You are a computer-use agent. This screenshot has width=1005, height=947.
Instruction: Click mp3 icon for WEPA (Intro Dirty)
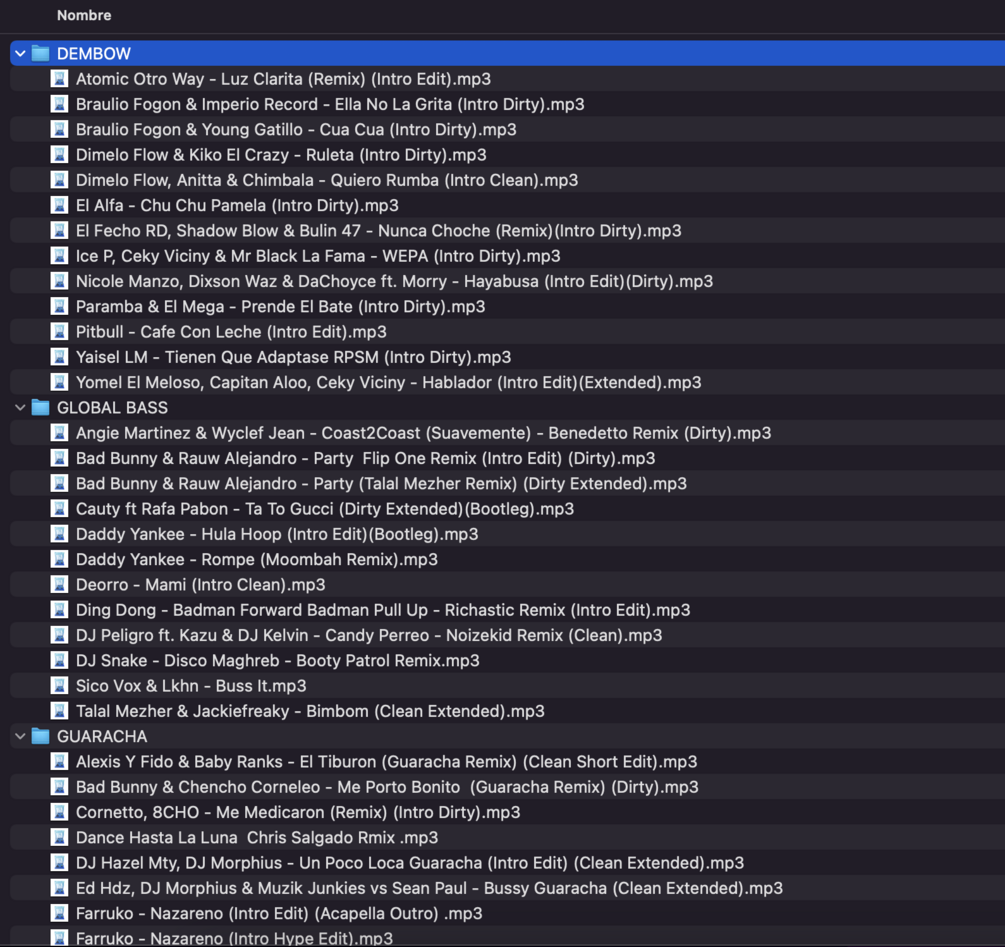tap(60, 256)
